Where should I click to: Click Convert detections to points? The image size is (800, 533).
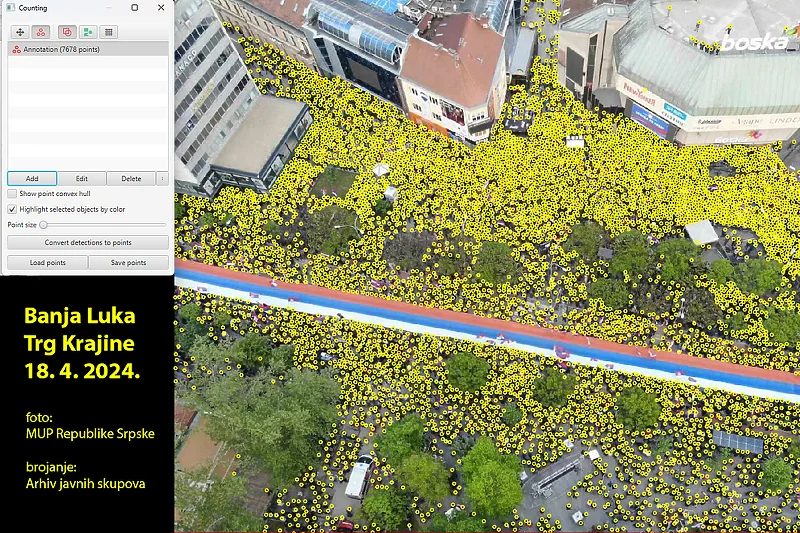tap(88, 243)
